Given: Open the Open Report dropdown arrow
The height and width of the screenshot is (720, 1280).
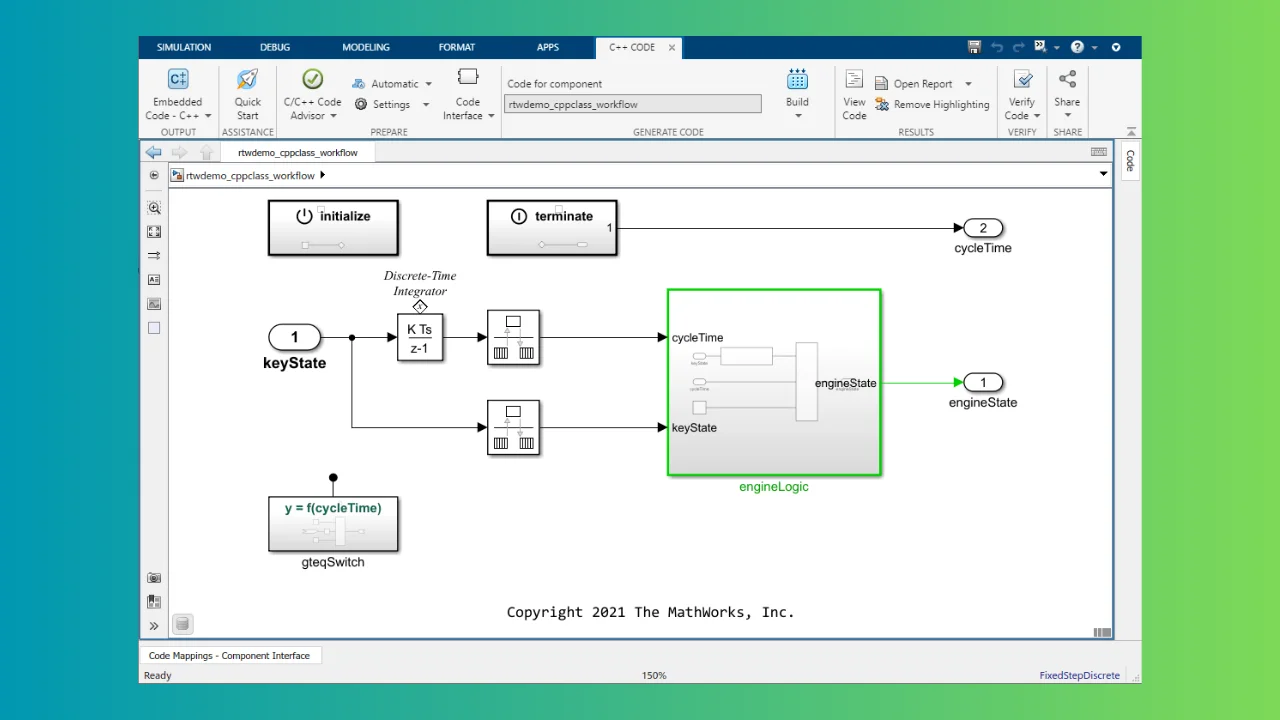Looking at the screenshot, I should [968, 85].
